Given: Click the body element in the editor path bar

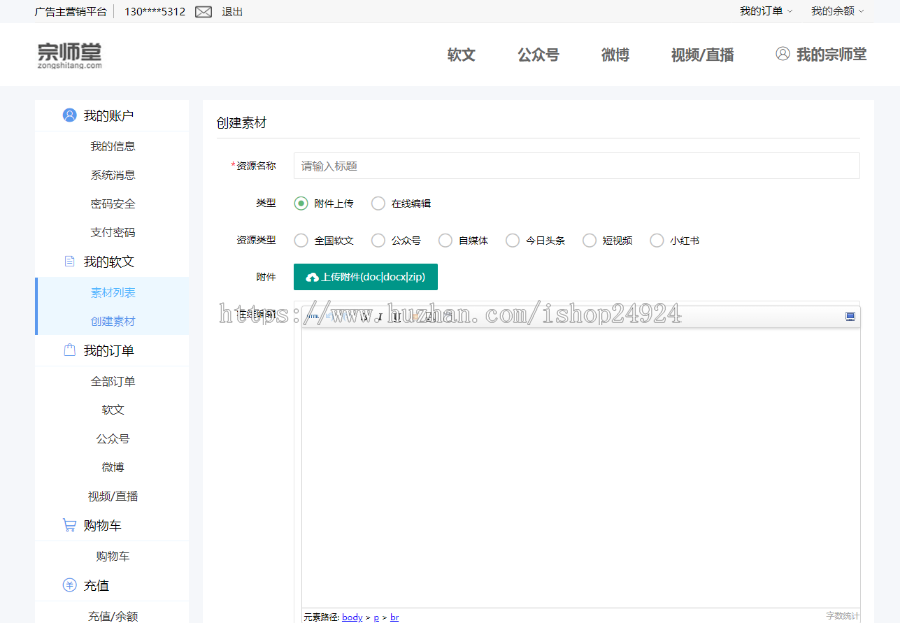Looking at the screenshot, I should 350,617.
